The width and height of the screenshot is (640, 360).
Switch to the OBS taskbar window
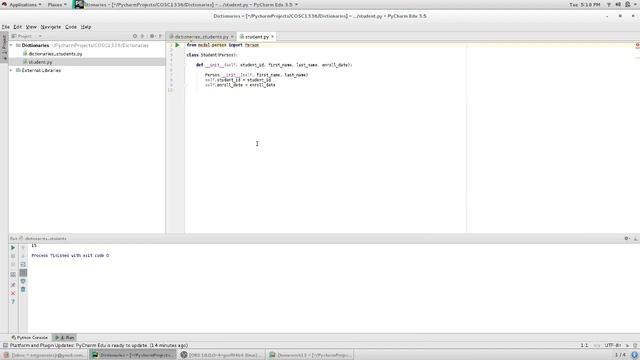[222, 355]
